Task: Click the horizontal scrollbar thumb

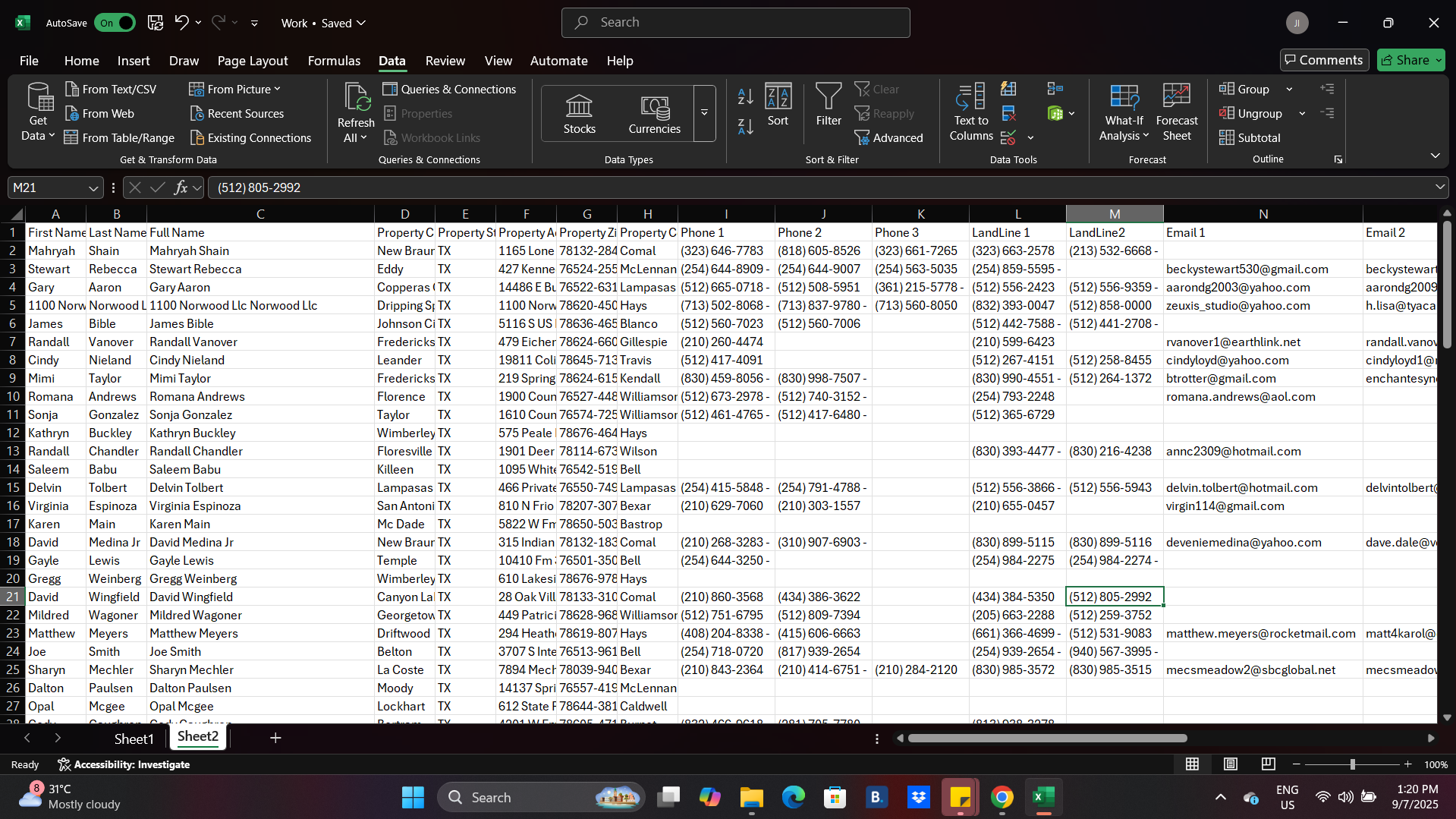Action: (x=1047, y=739)
